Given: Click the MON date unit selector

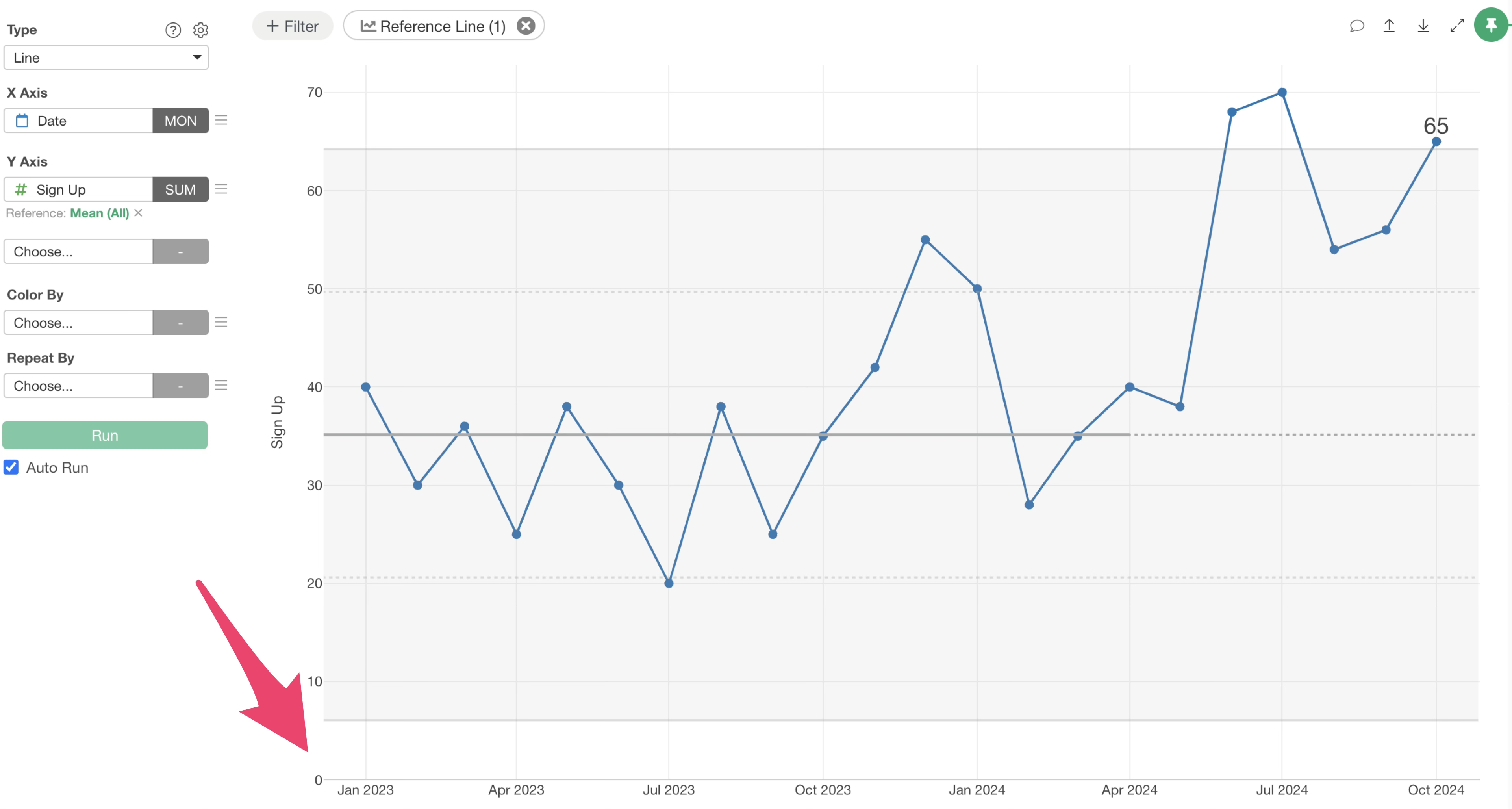Looking at the screenshot, I should 180,121.
